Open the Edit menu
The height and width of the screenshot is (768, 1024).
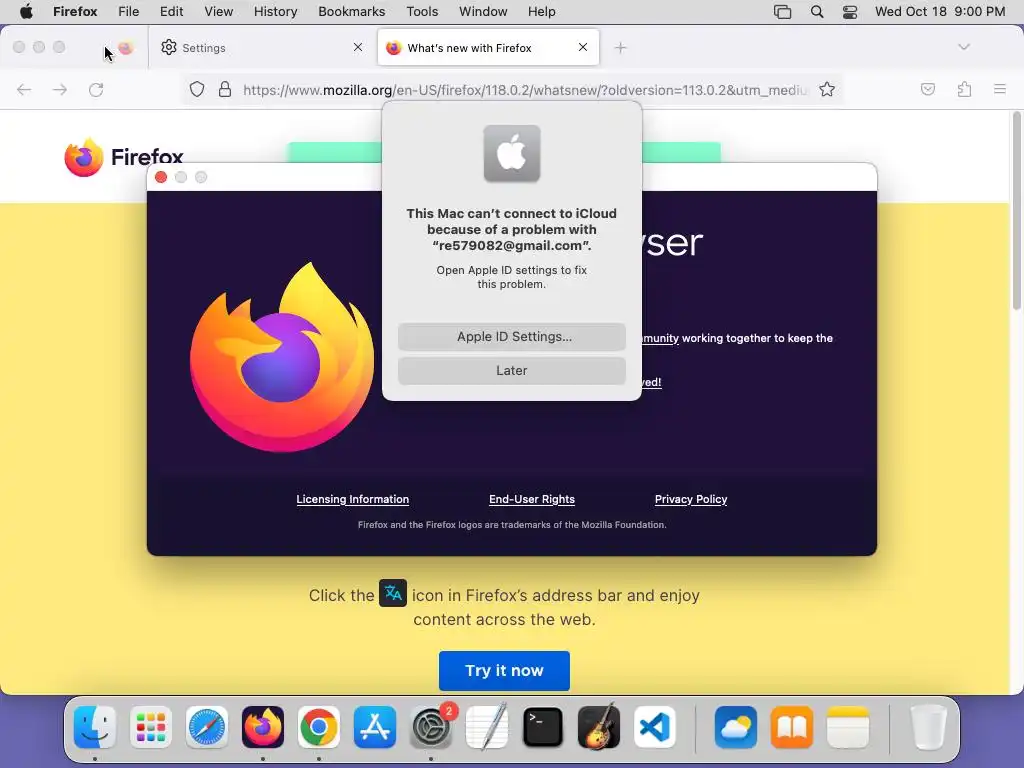point(171,11)
